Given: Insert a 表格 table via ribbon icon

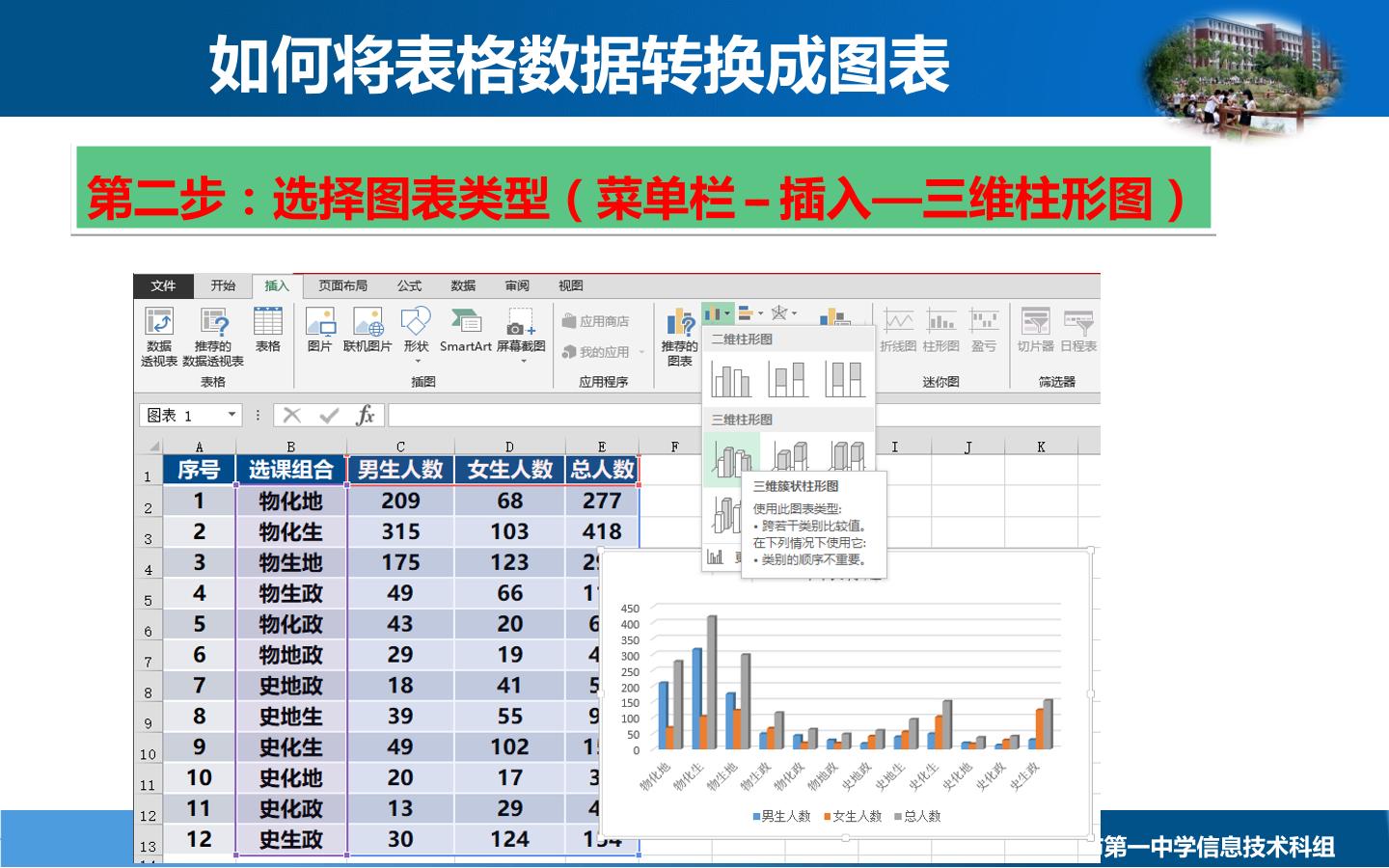Looking at the screenshot, I should (x=267, y=329).
